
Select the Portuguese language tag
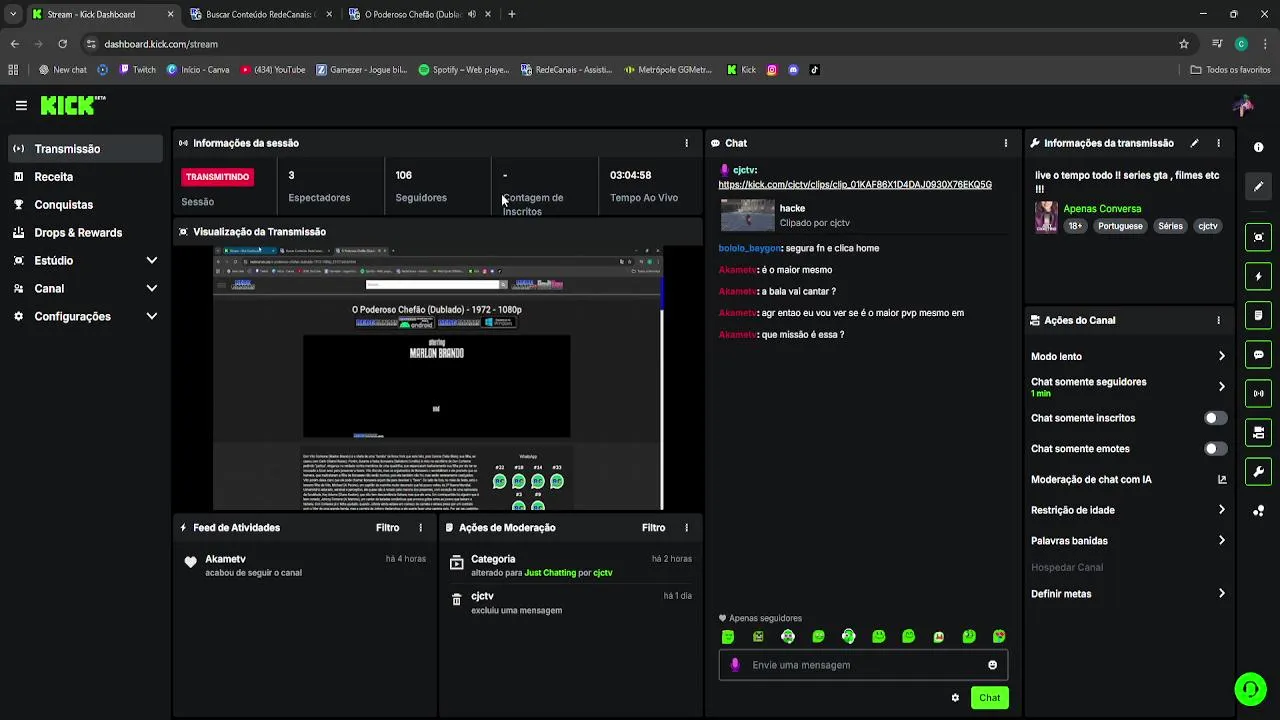(1120, 226)
